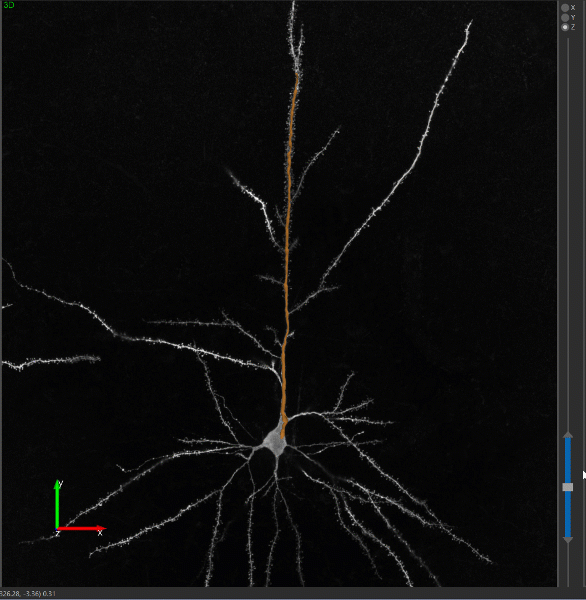Click the tip of the long right-slanting dendrite

[x=469, y=24]
